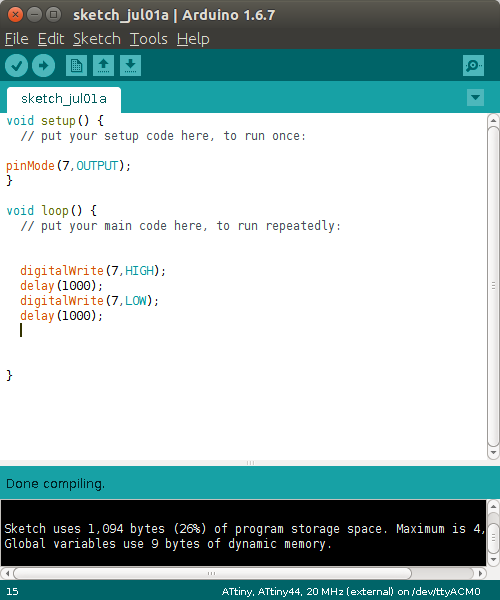500x600 pixels.
Task: Click the console horizontal scrollbar thumb
Action: pyautogui.click(x=212, y=573)
